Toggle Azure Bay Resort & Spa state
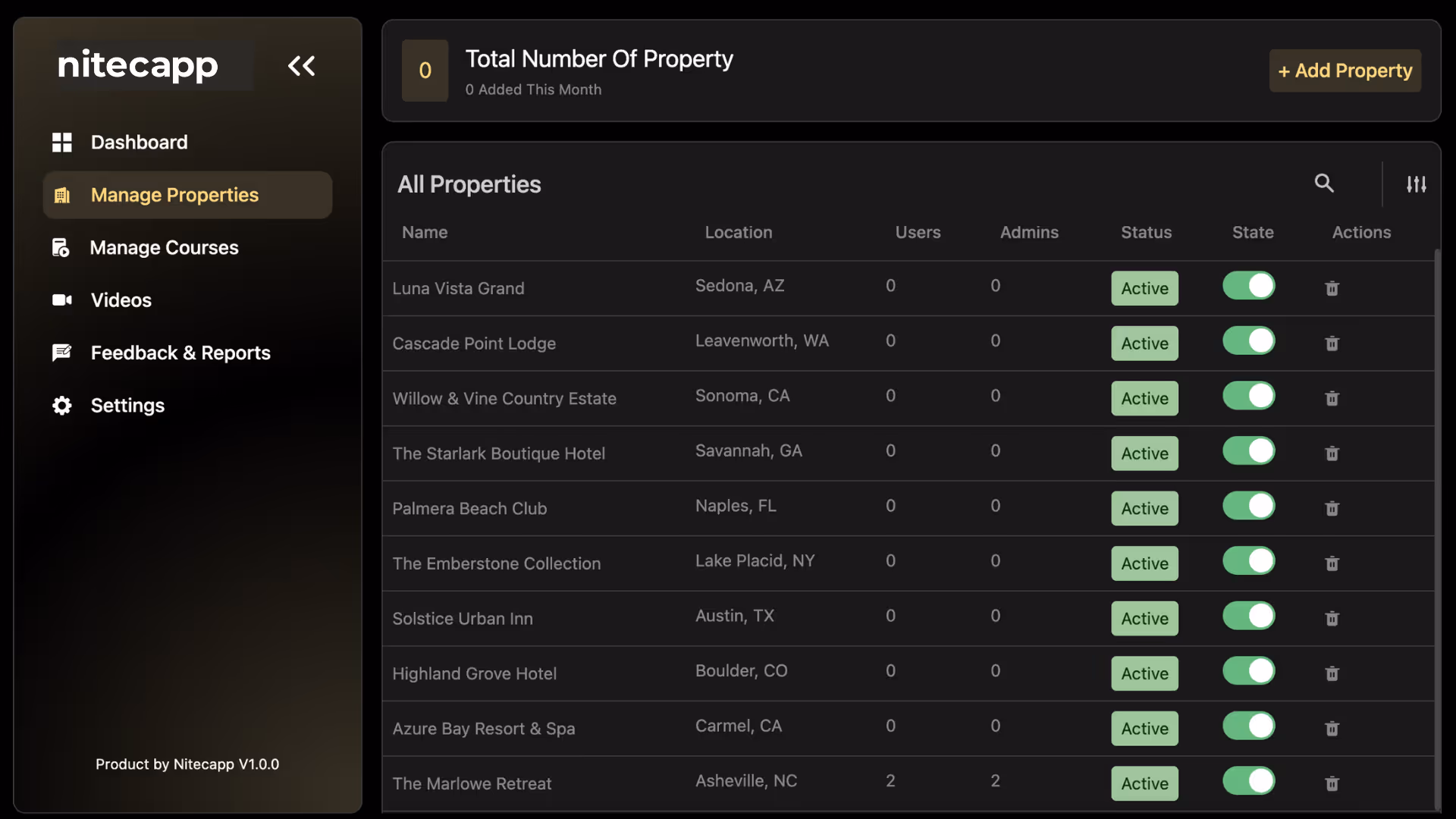Screen dimensions: 1456x819 click(x=1248, y=726)
